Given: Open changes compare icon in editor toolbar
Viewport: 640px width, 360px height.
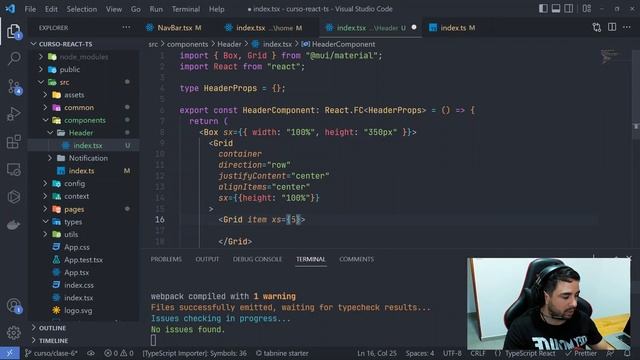Looking at the screenshot, I should click(x=596, y=27).
